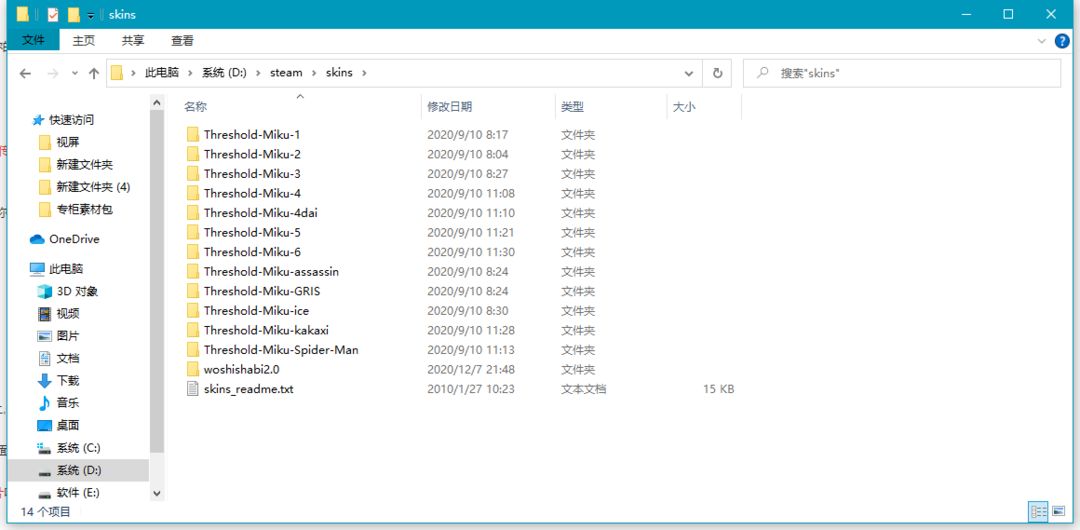Screen dimensions: 1080x530
Task: Switch to the 主页 ribbon tab
Action: [x=84, y=41]
